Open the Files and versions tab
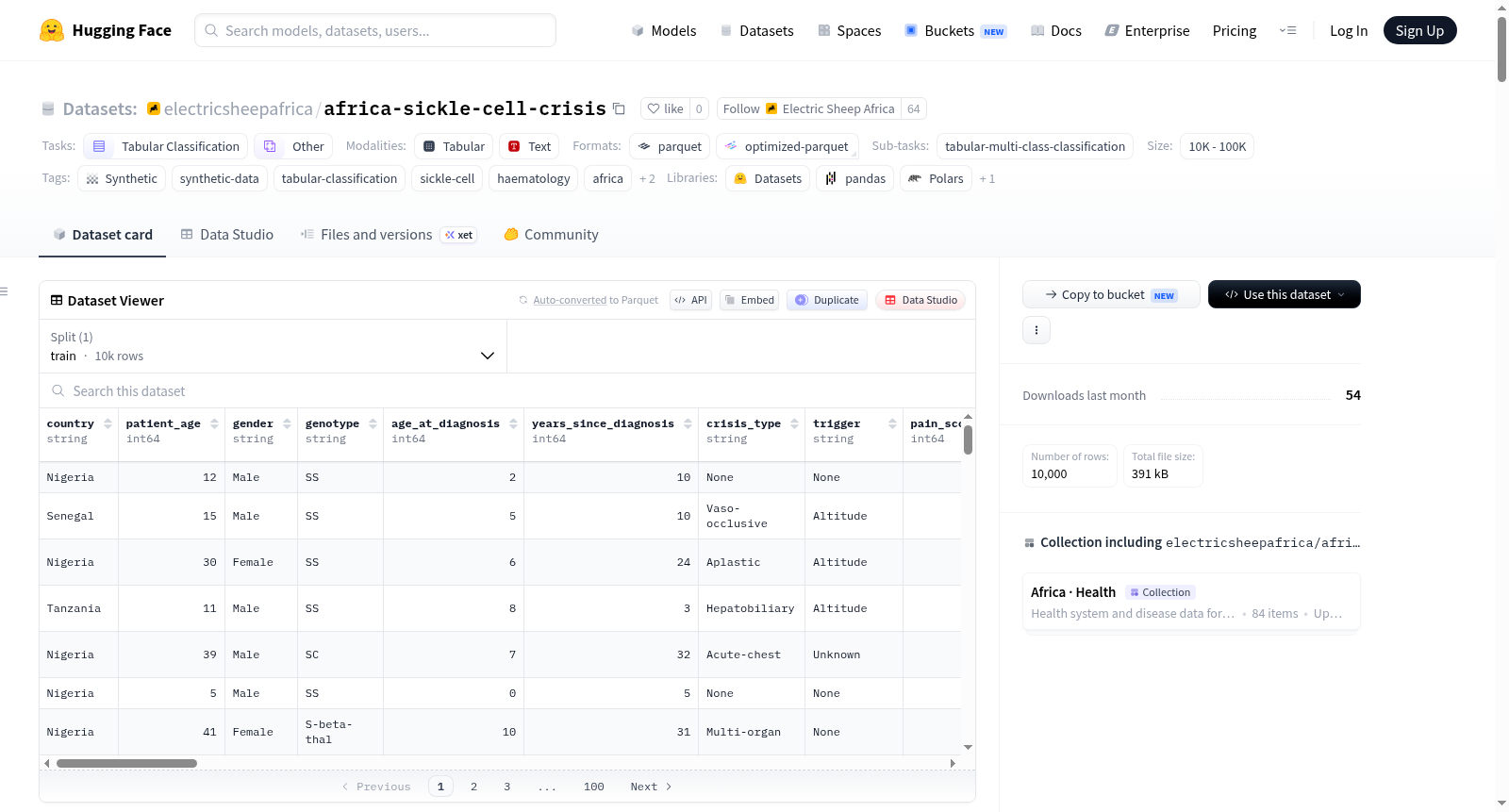The image size is (1509, 812). pyautogui.click(x=389, y=234)
